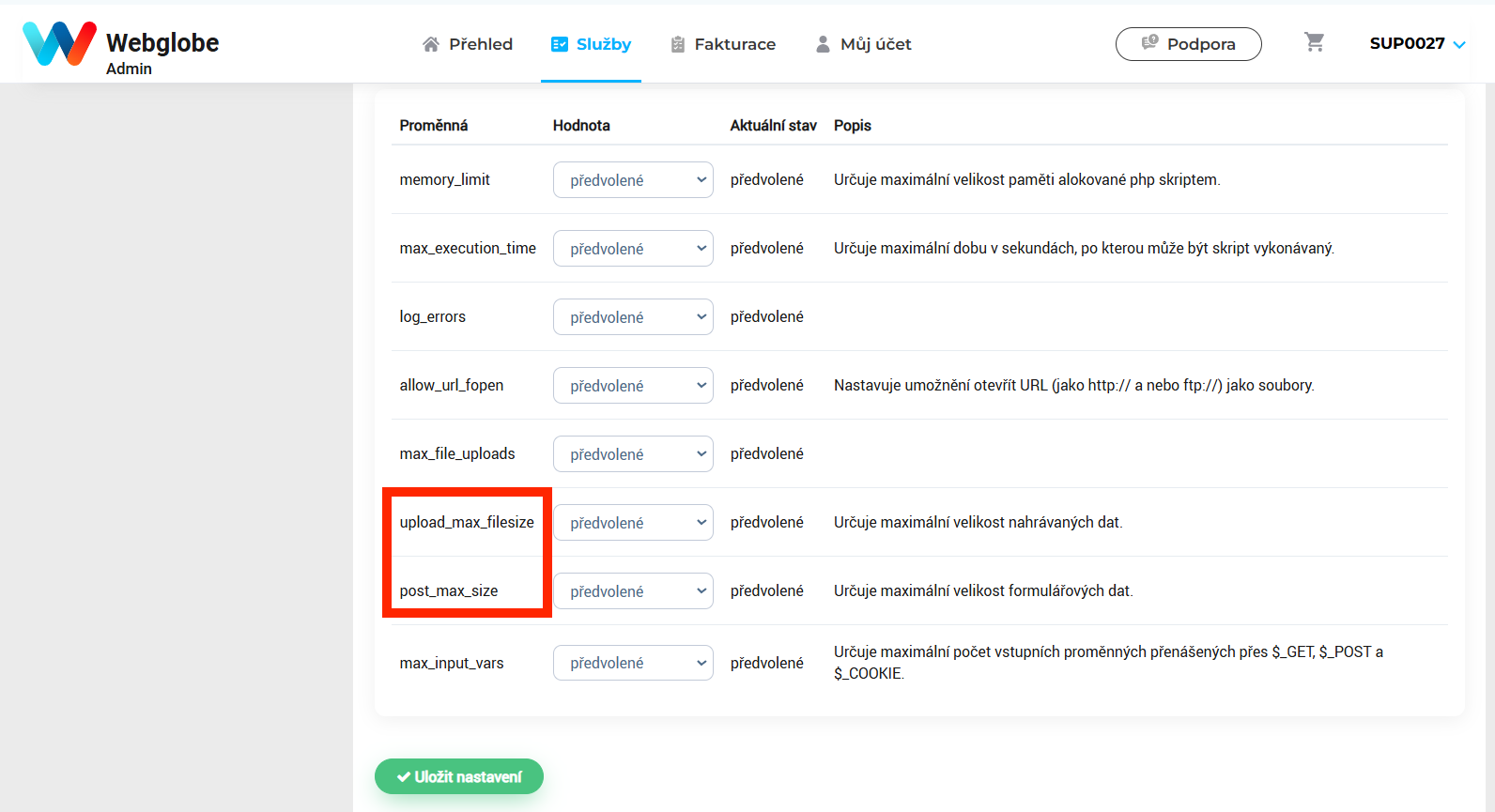
Task: Open the memory_limit value dropdown
Action: (633, 180)
